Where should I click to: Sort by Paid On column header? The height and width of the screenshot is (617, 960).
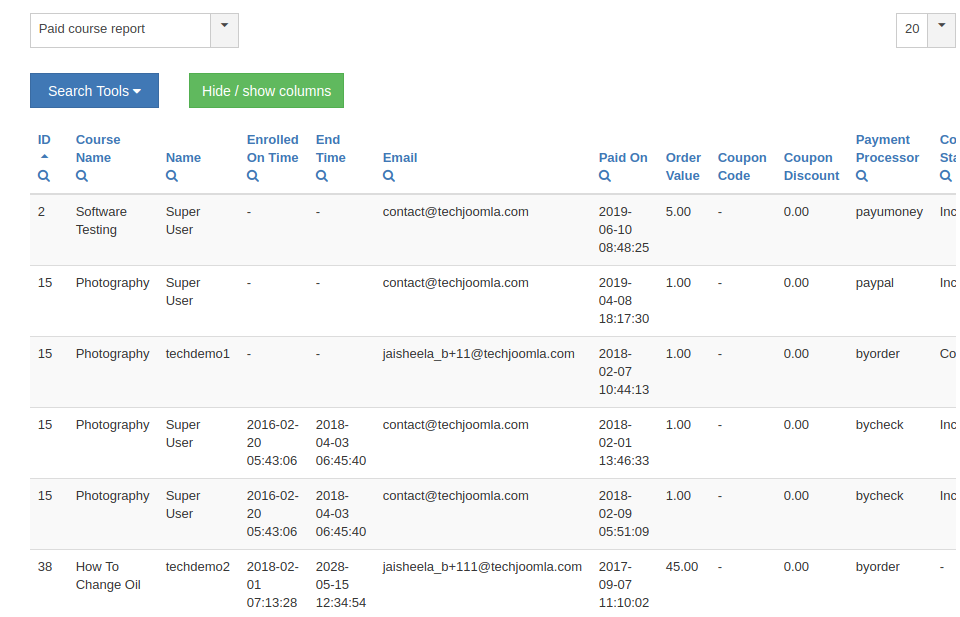coord(623,158)
